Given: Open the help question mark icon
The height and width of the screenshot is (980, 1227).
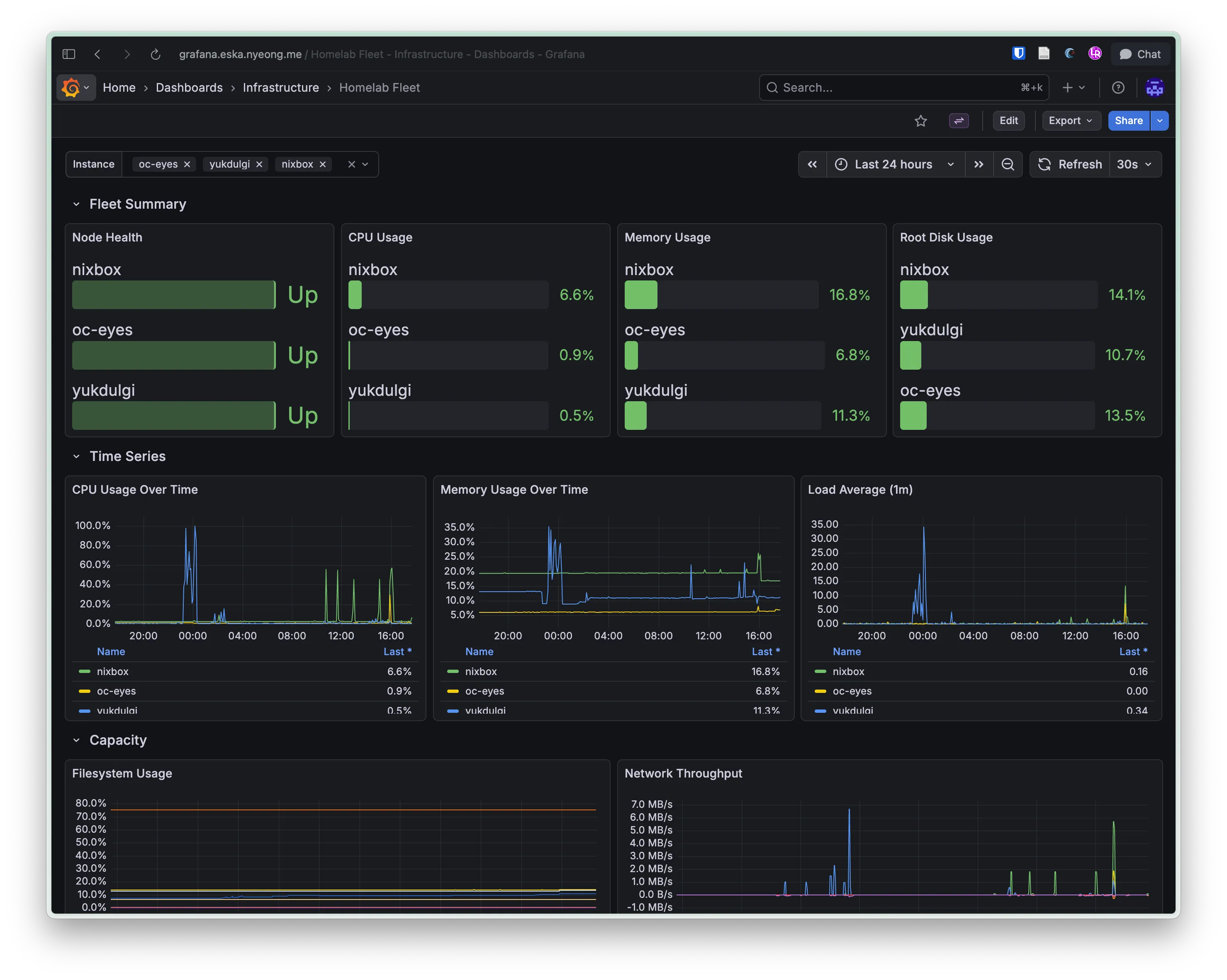Looking at the screenshot, I should 1118,88.
